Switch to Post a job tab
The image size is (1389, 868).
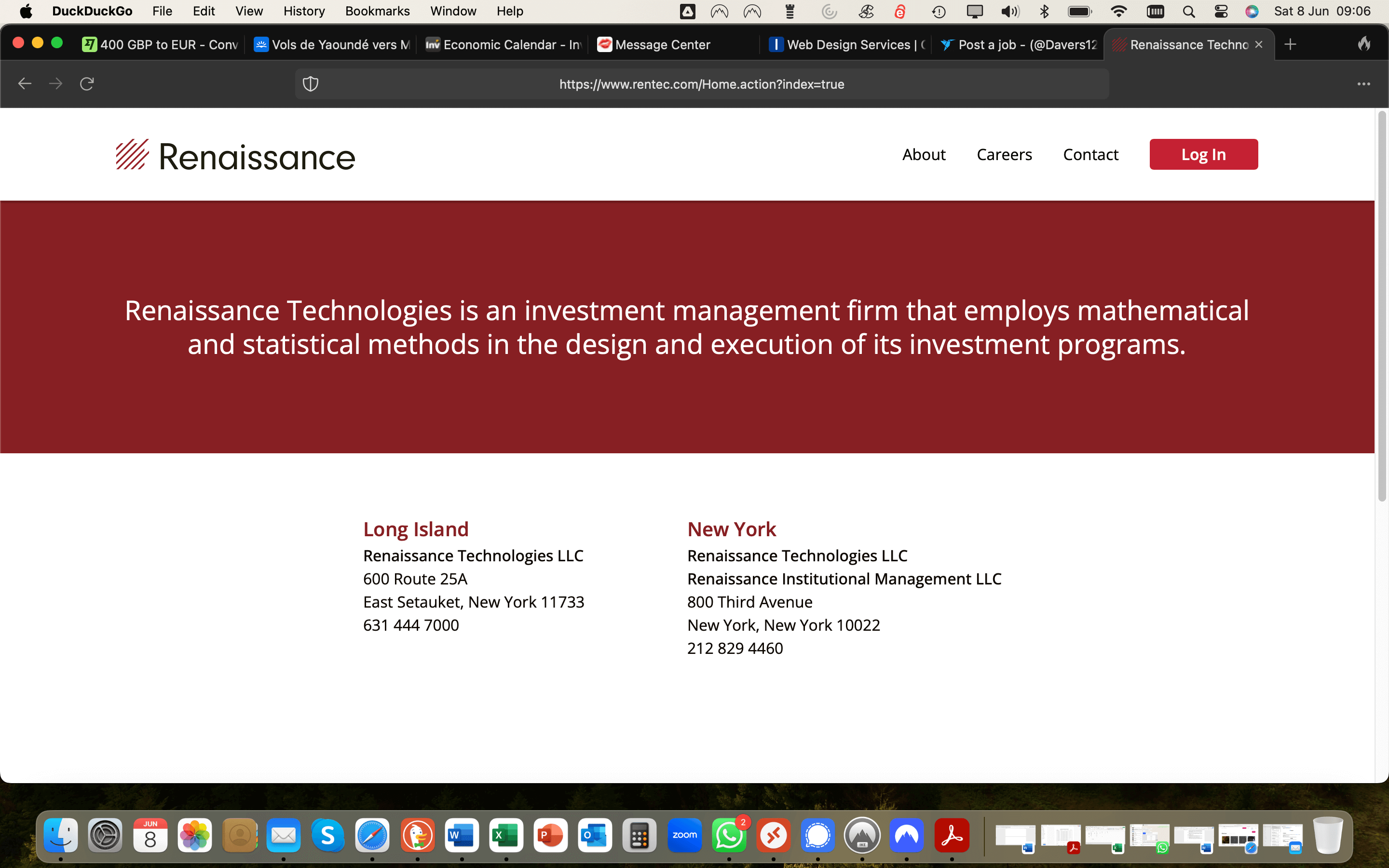[x=1018, y=44]
